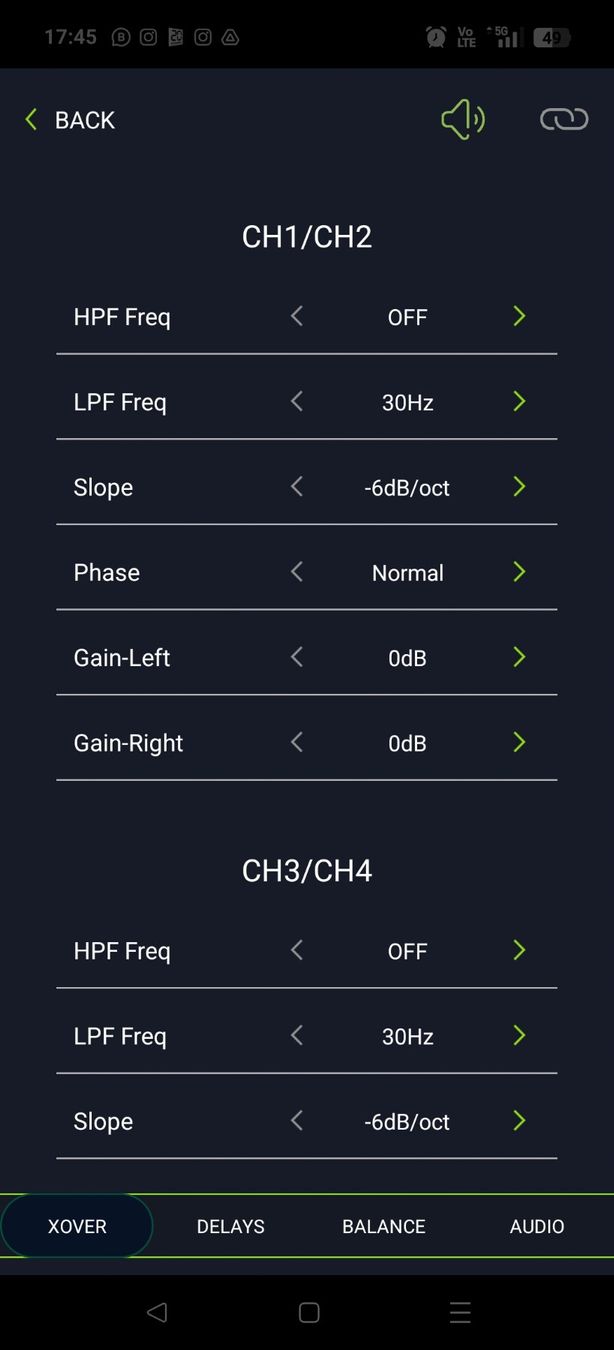
Task: Tap the green speaker mute icon
Action: click(462, 120)
